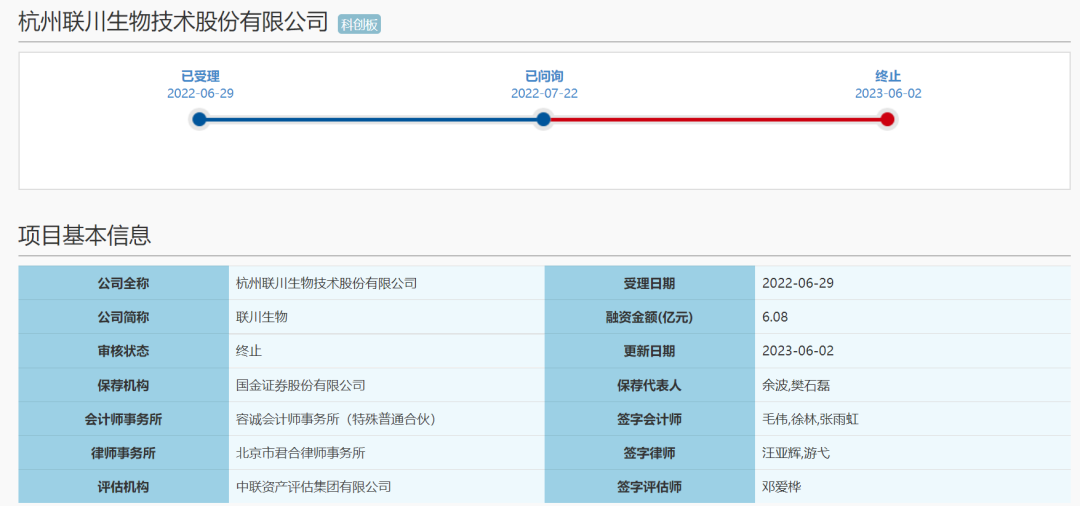Click the 科创板 badge beside the company title

pyautogui.click(x=359, y=25)
